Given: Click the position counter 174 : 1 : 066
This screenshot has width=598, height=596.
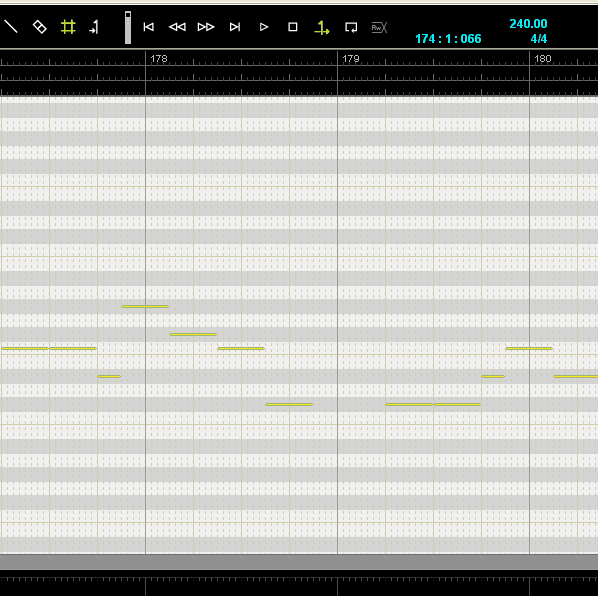Looking at the screenshot, I should point(448,39).
